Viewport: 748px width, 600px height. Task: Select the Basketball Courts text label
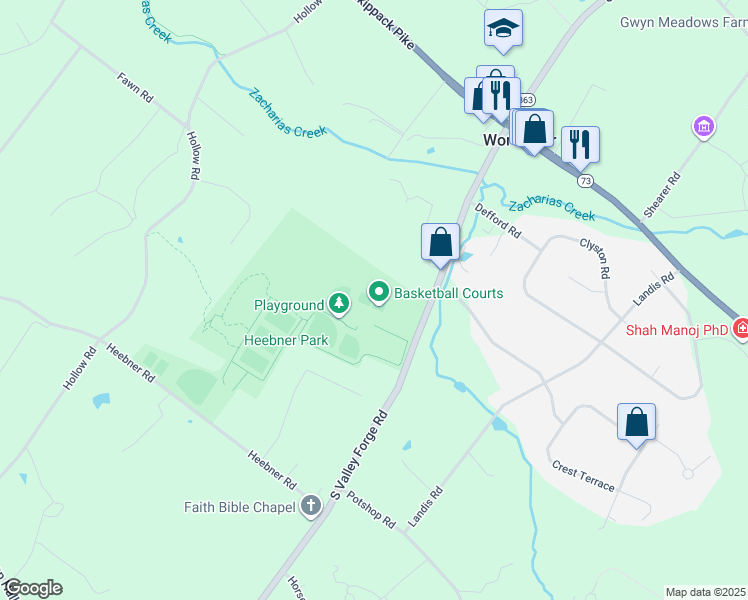pos(448,293)
